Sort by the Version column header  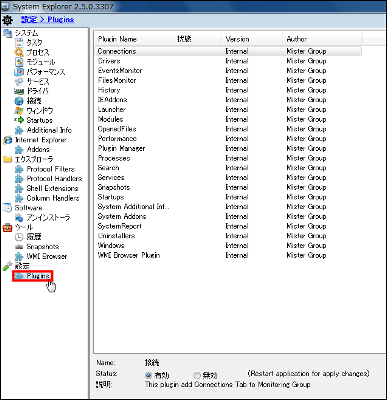click(x=252, y=39)
